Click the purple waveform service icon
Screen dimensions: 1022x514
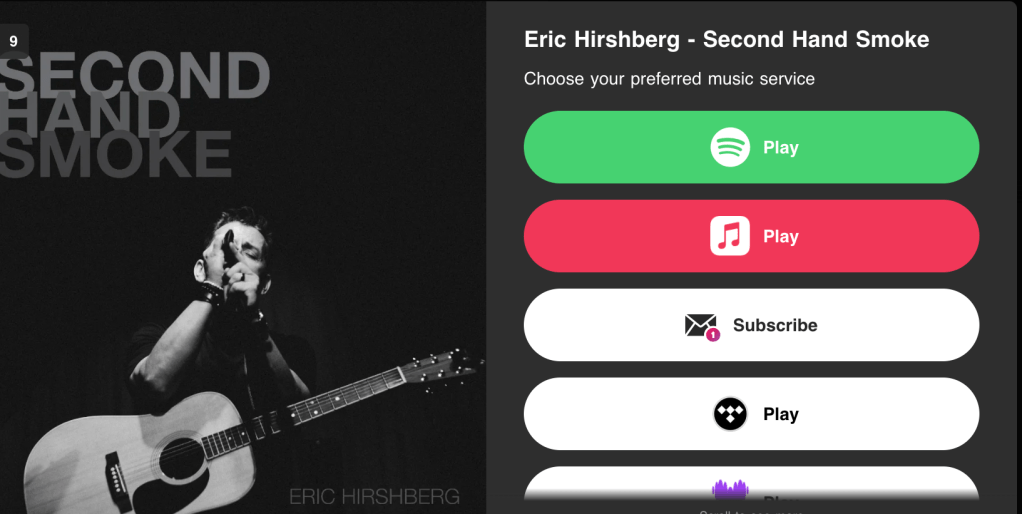click(730, 491)
